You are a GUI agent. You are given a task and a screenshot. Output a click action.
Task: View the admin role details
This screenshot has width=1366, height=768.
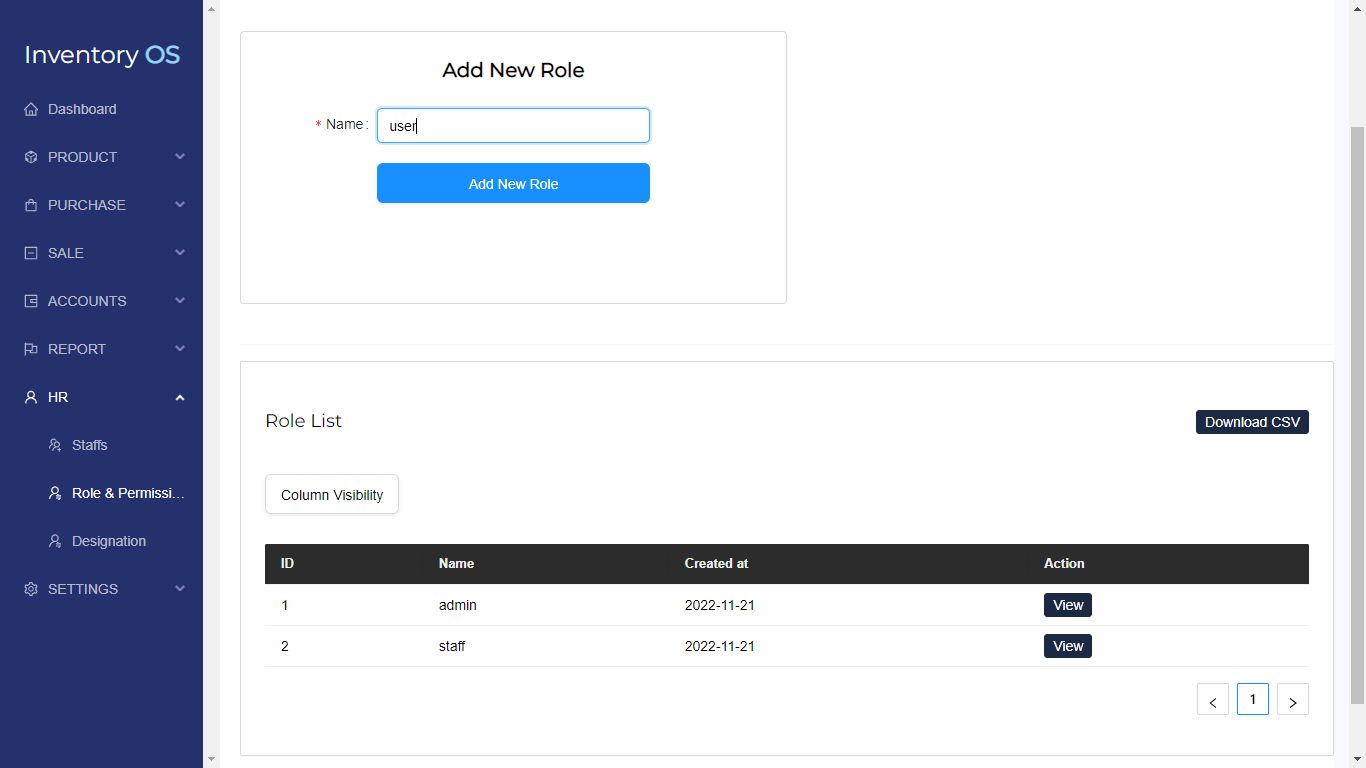[x=1067, y=605]
